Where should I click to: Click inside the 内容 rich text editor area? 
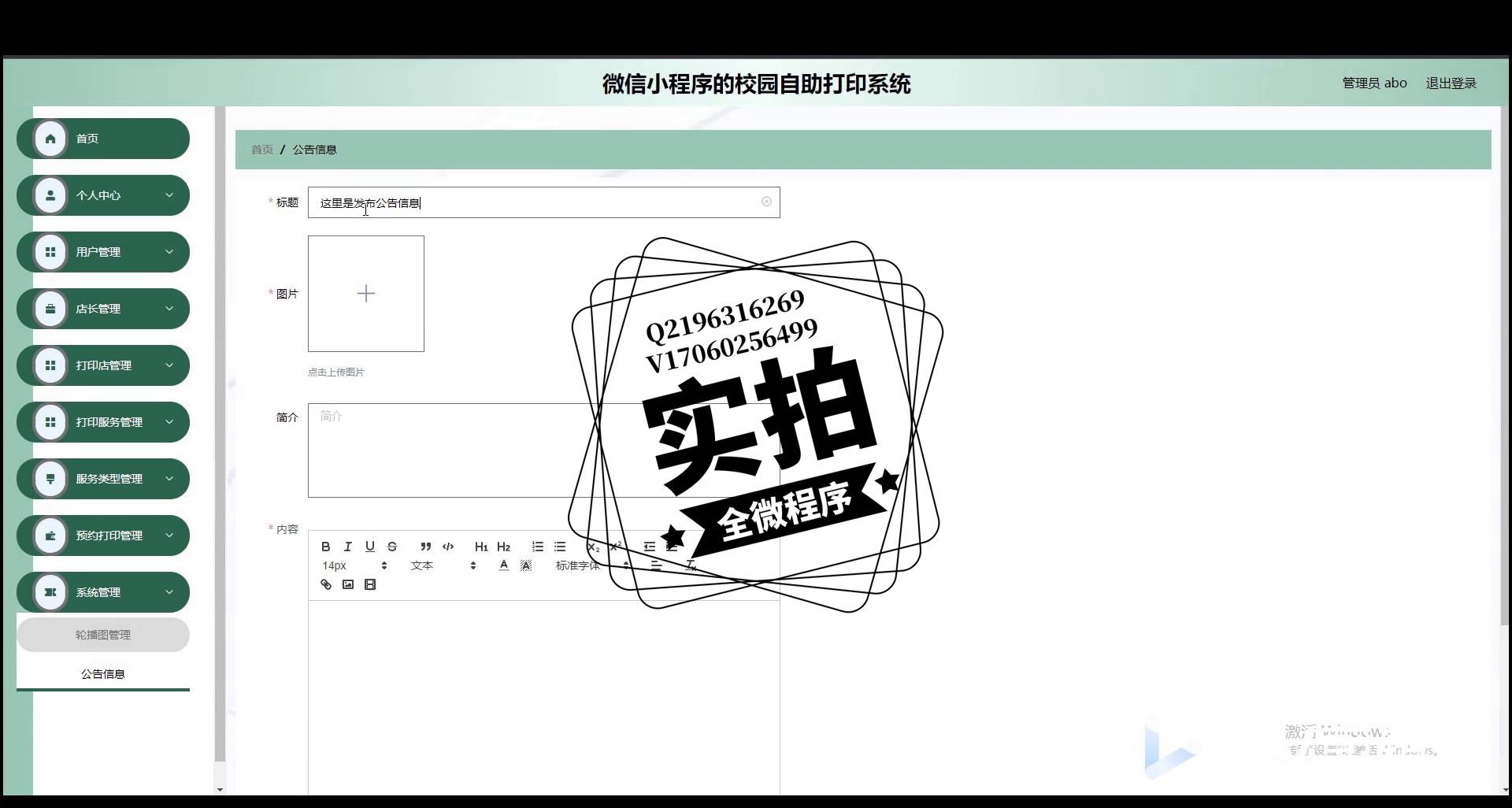[544, 697]
